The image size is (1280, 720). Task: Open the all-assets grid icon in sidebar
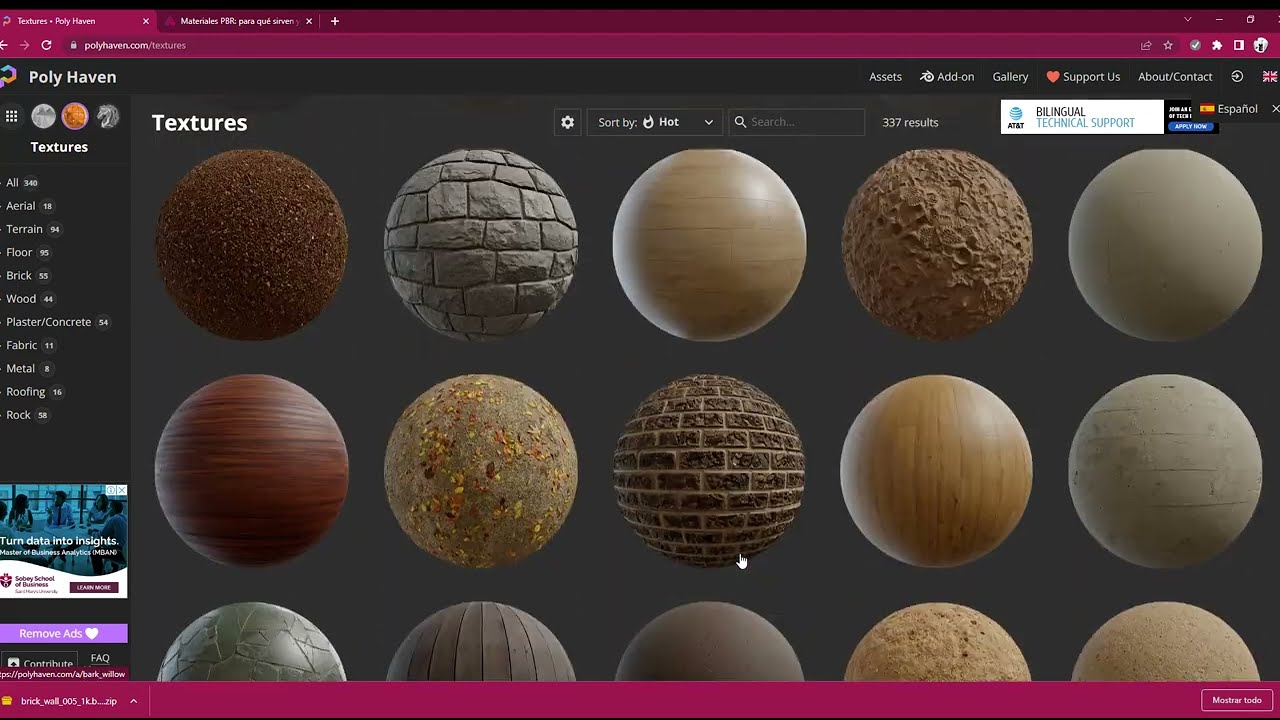tap(11, 116)
